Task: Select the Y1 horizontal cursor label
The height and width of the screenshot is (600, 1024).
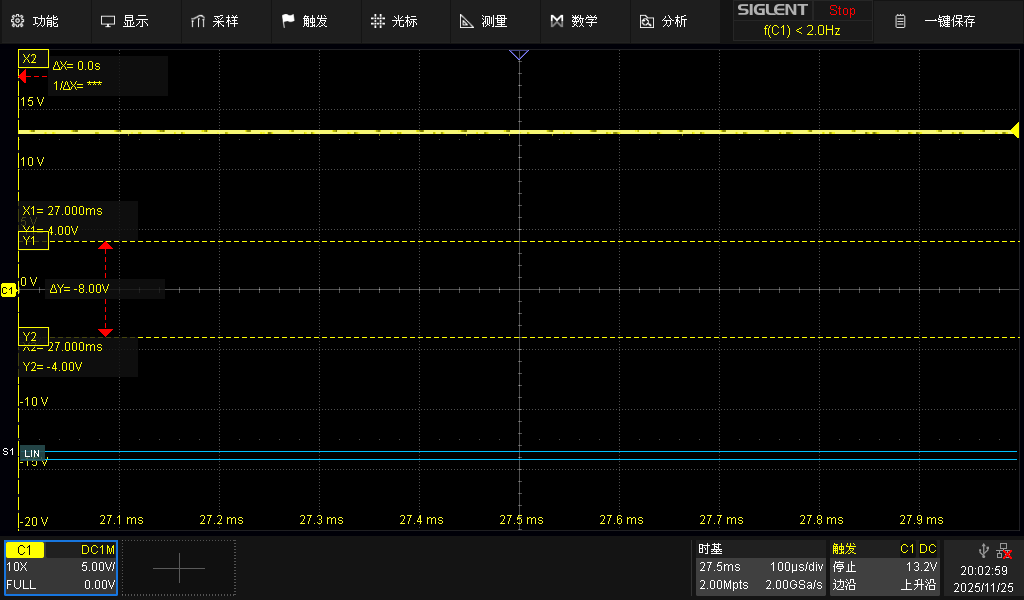Action: pyautogui.click(x=33, y=241)
